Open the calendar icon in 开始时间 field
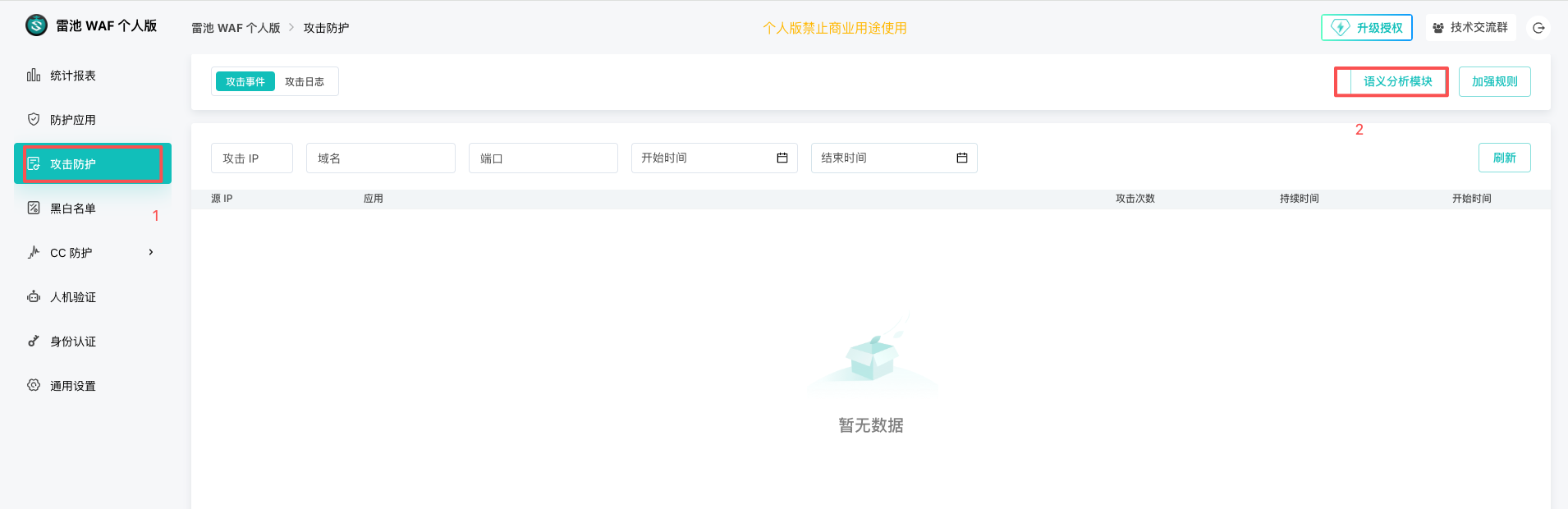The image size is (1568, 509). coord(782,158)
